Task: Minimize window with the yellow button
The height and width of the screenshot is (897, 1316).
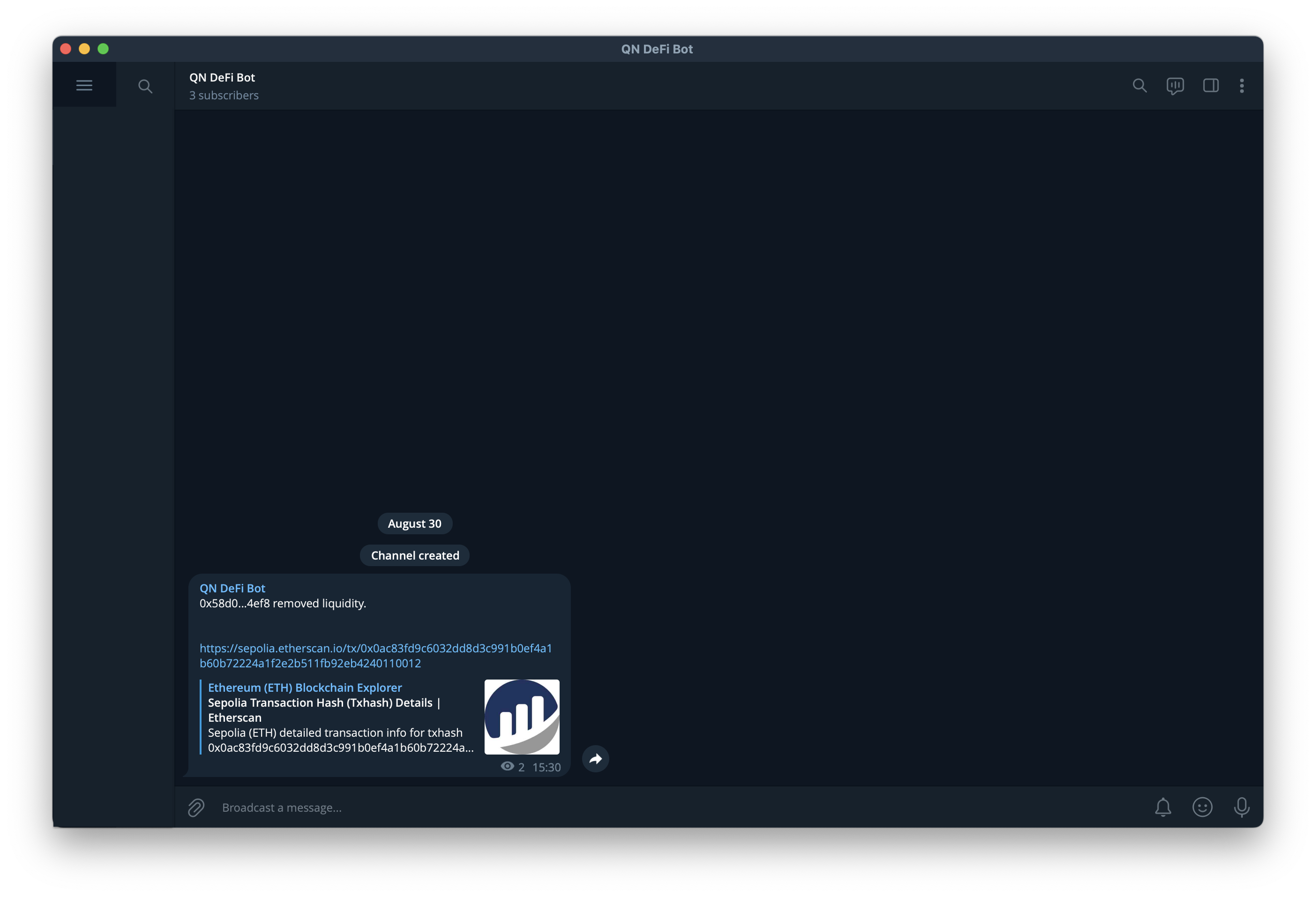Action: [84, 49]
